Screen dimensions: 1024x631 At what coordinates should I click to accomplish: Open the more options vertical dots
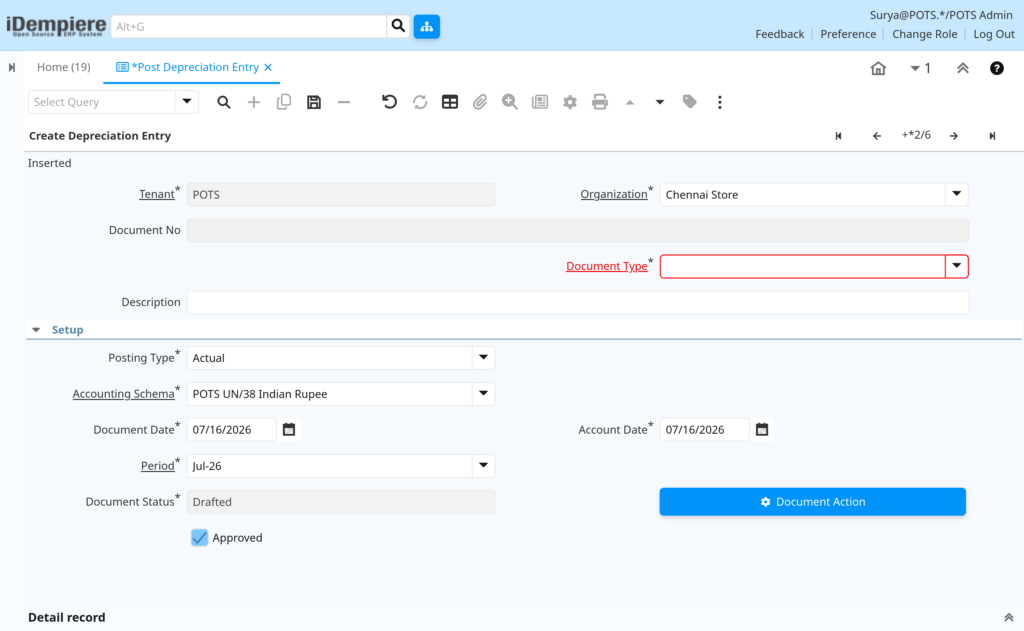tap(720, 102)
